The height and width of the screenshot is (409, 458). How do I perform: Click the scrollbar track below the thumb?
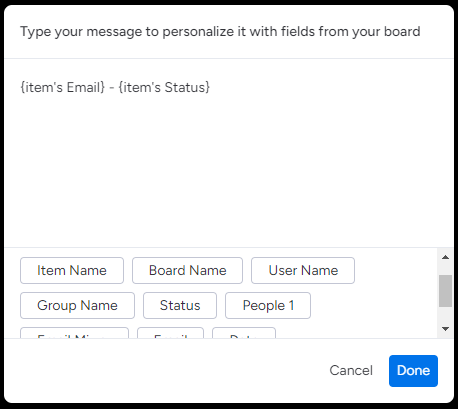(x=445, y=315)
